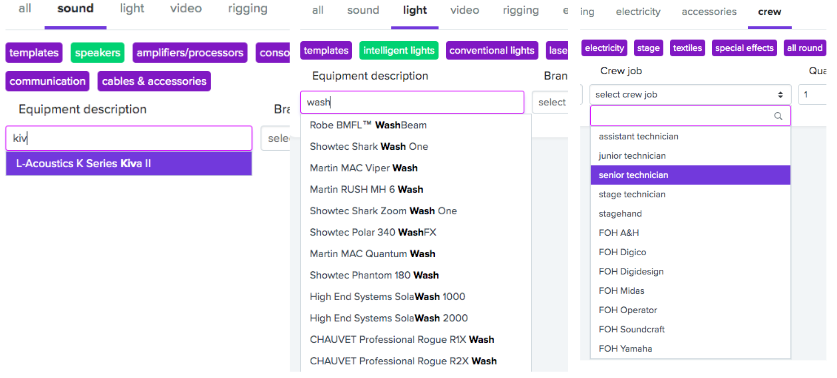837x378 pixels.
Task: Go to the electricity tab
Action: tap(638, 12)
